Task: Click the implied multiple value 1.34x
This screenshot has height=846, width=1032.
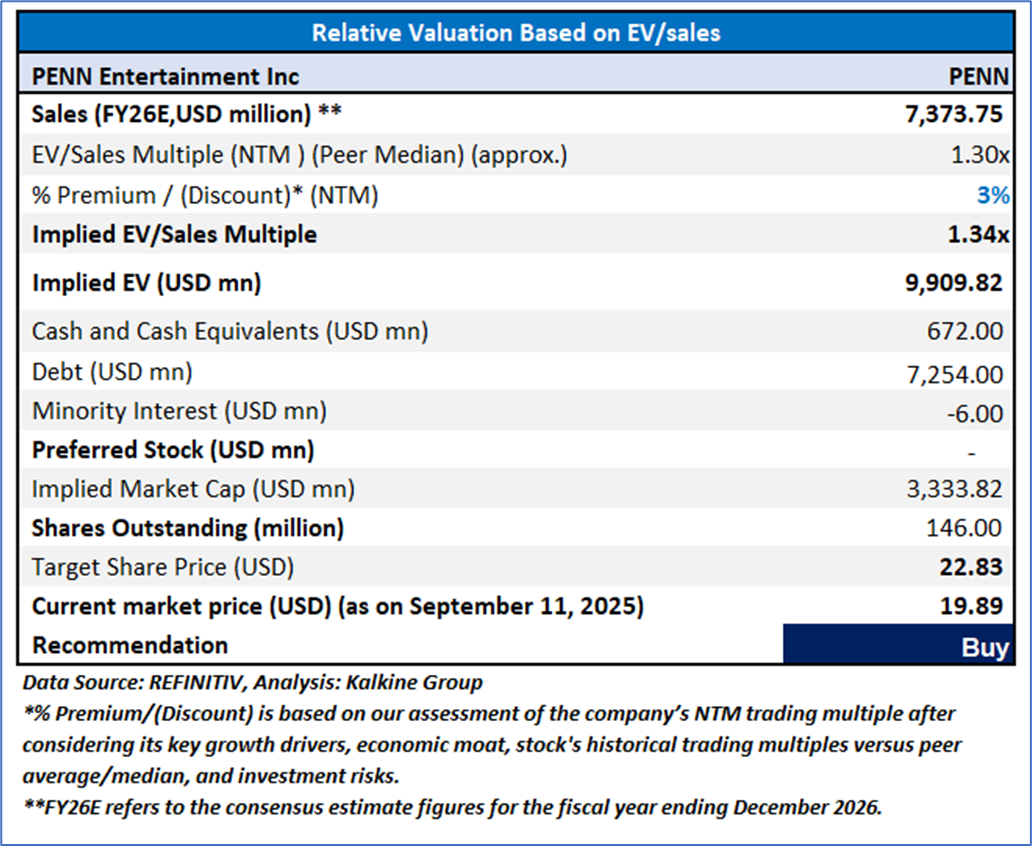Action: [x=978, y=235]
